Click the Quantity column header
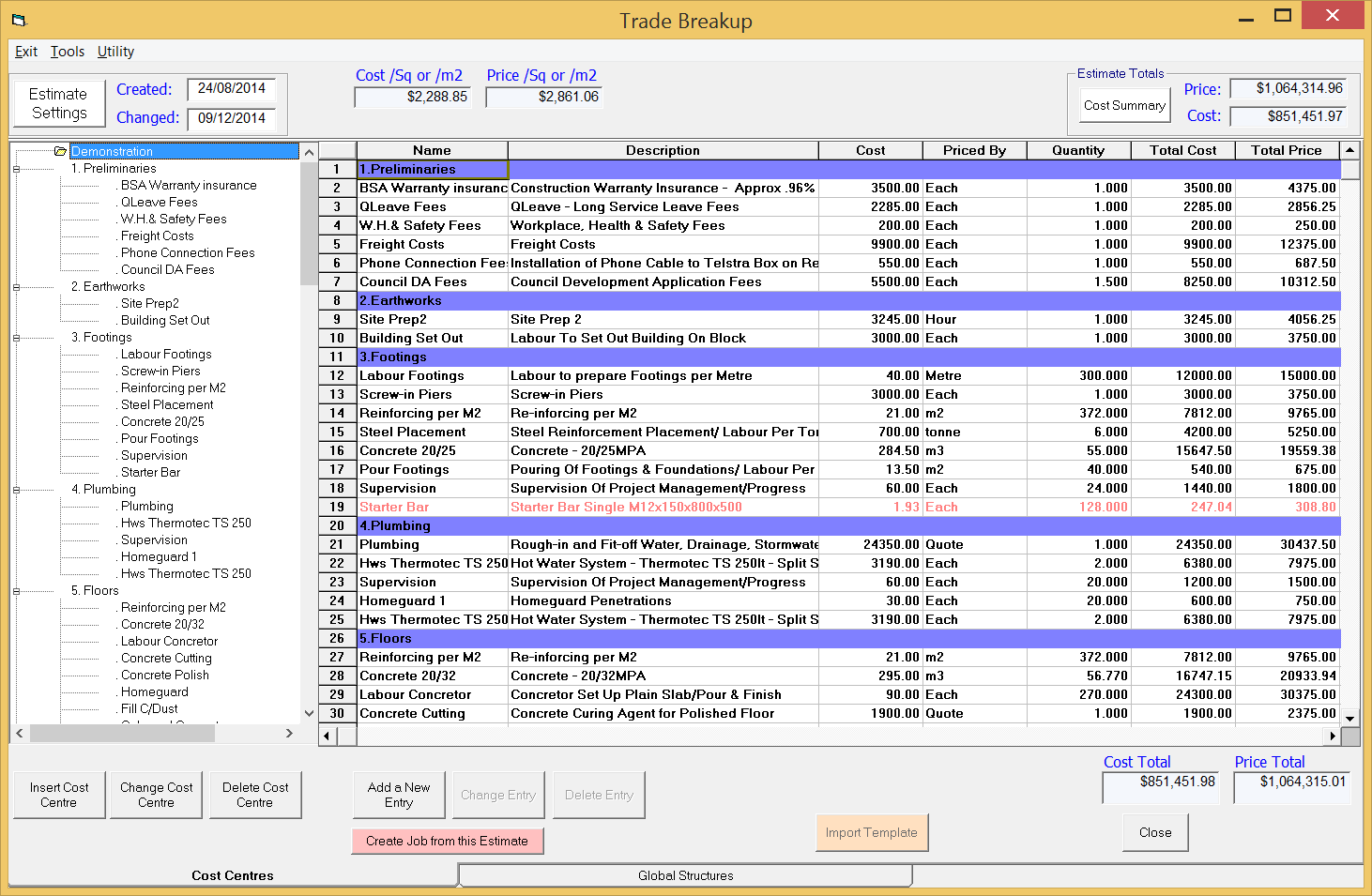 pyautogui.click(x=1078, y=150)
